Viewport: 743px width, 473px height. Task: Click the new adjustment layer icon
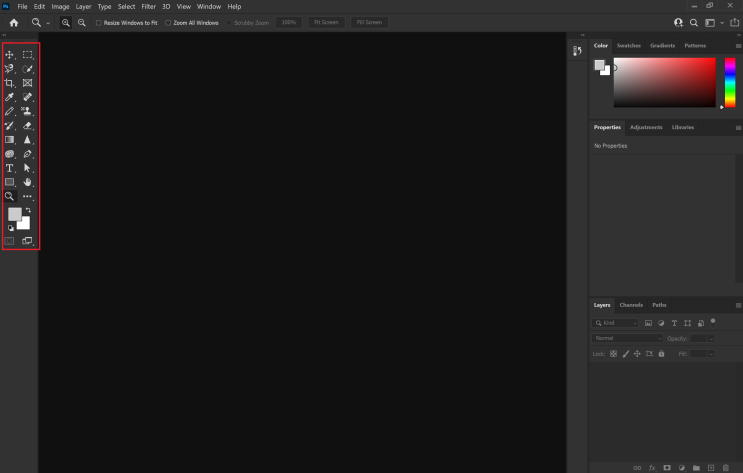(681, 468)
